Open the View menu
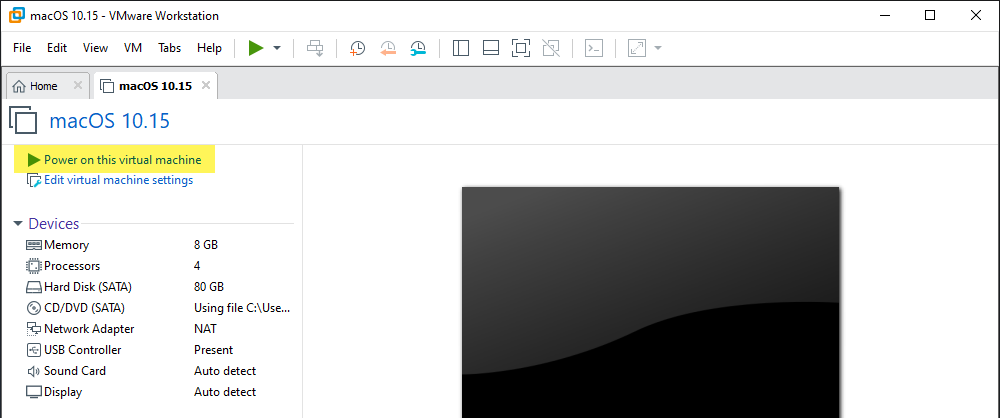This screenshot has height=418, width=1000. (x=95, y=48)
